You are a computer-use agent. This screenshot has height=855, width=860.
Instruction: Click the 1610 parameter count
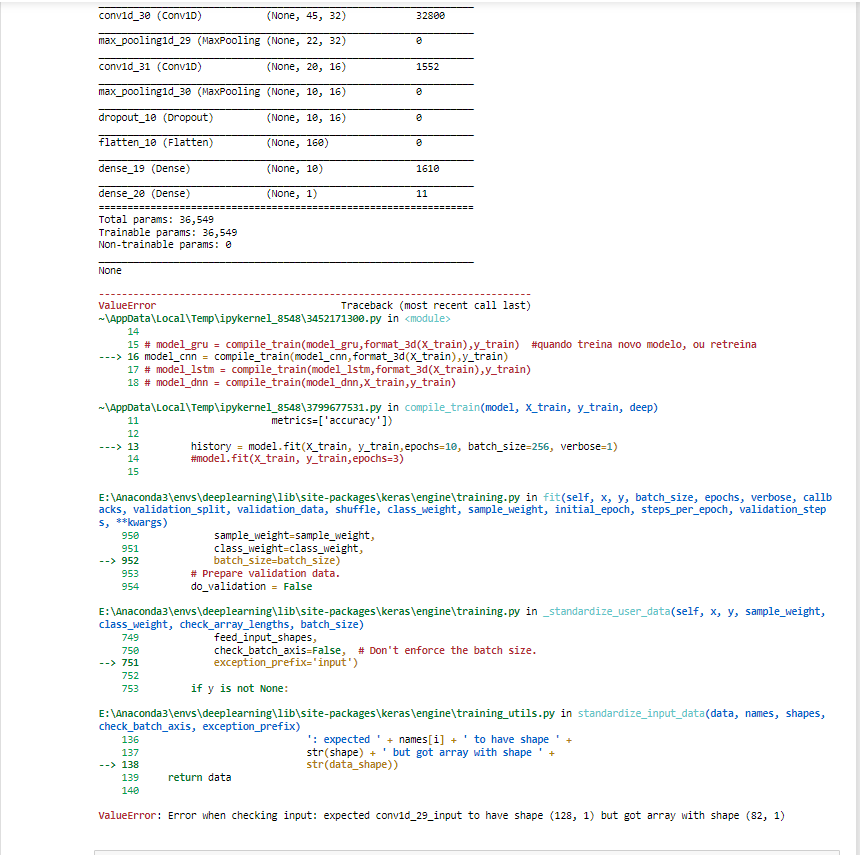(x=427, y=169)
